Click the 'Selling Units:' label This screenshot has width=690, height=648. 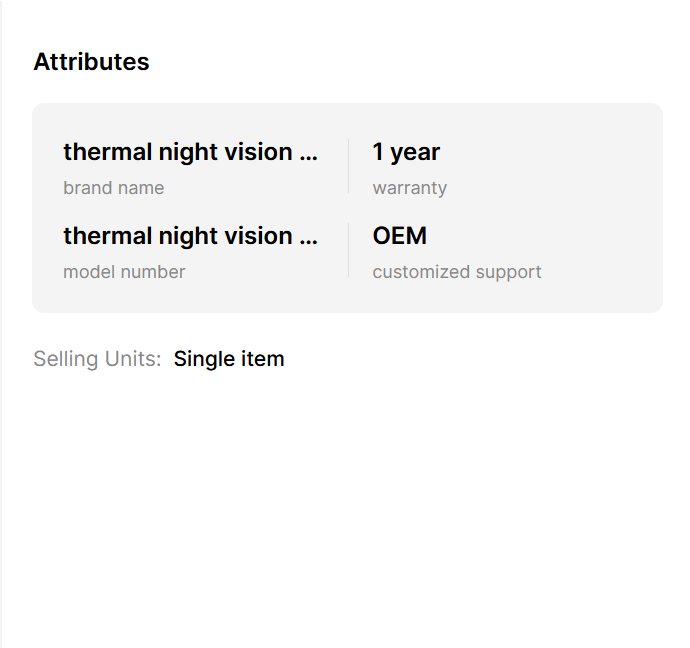click(97, 359)
